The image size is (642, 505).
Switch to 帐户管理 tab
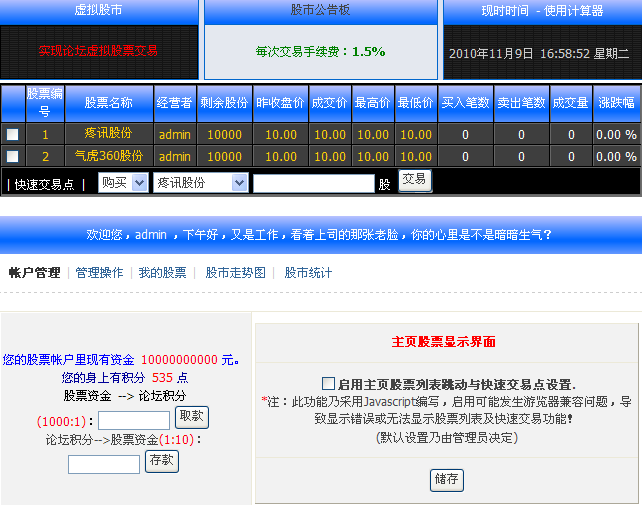pos(34,273)
